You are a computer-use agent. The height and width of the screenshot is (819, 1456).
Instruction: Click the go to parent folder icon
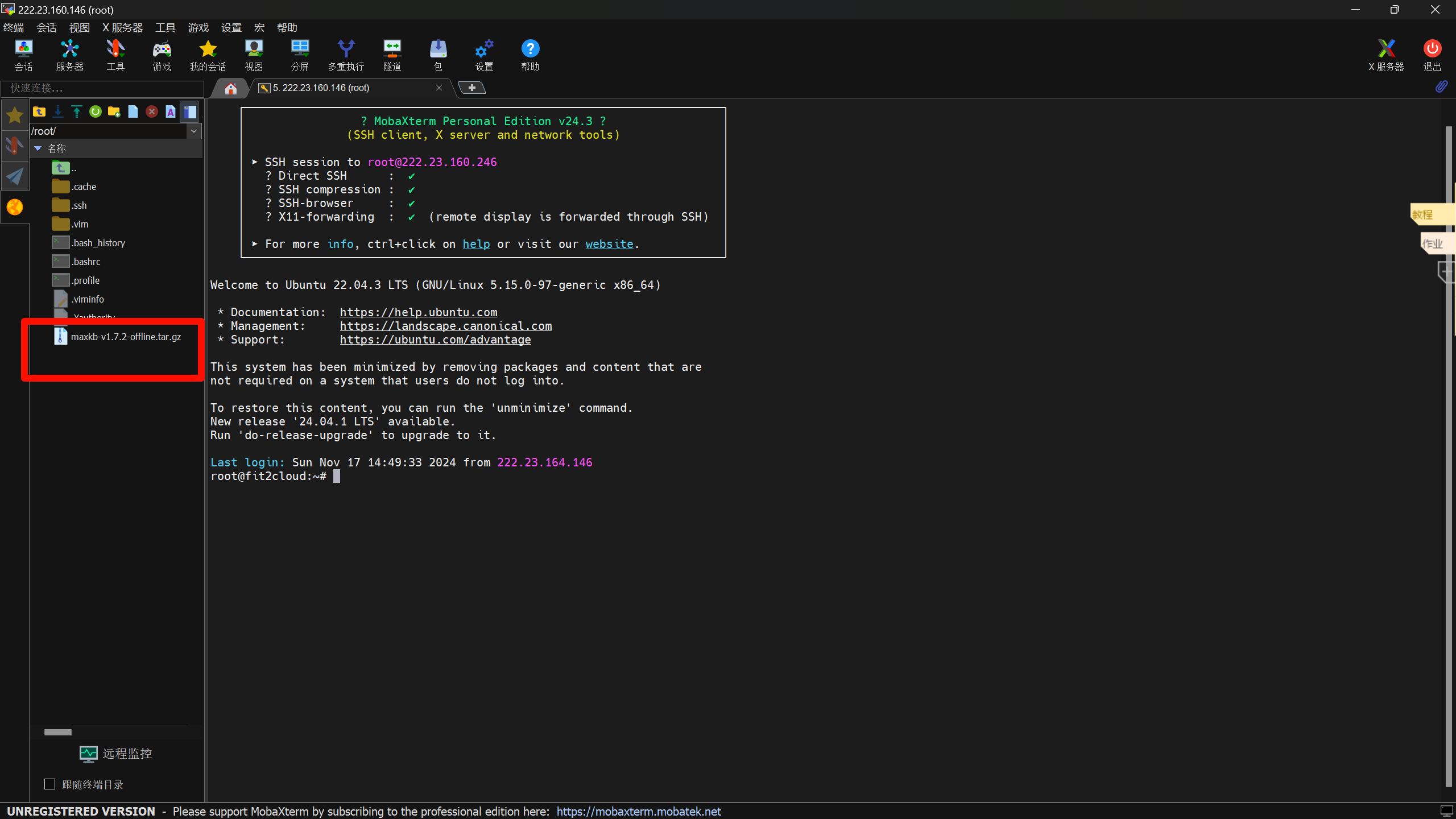pos(39,112)
